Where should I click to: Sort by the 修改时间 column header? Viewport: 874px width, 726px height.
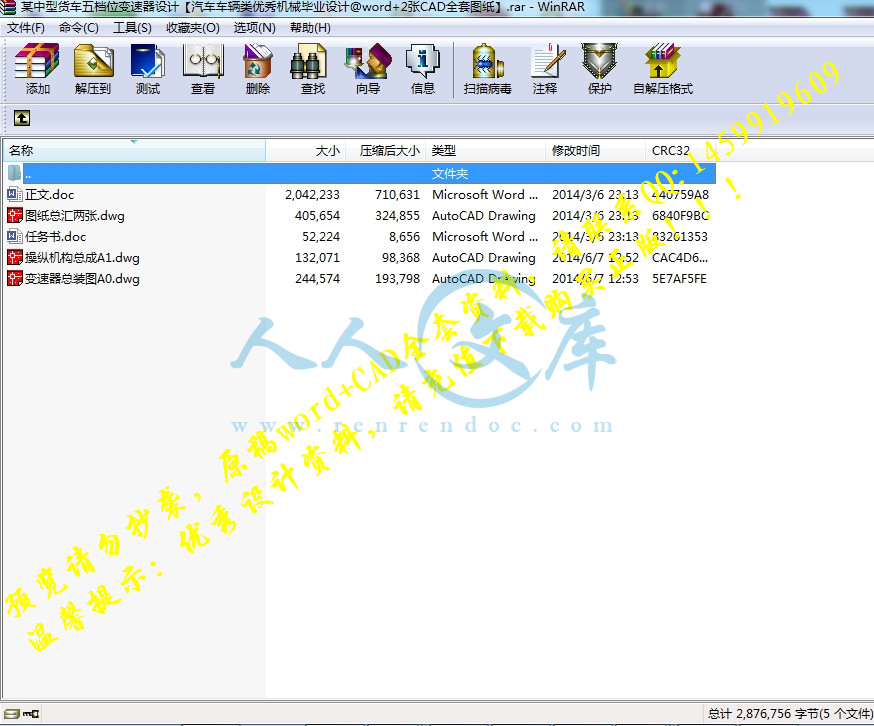point(595,151)
